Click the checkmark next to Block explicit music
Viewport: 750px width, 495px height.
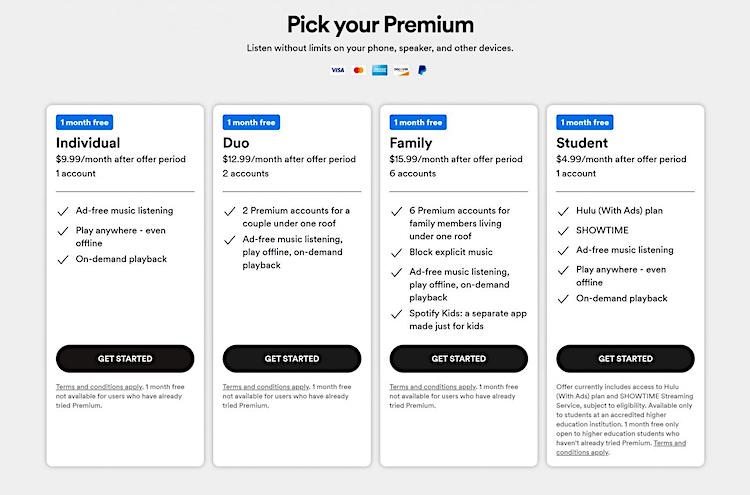(x=397, y=253)
